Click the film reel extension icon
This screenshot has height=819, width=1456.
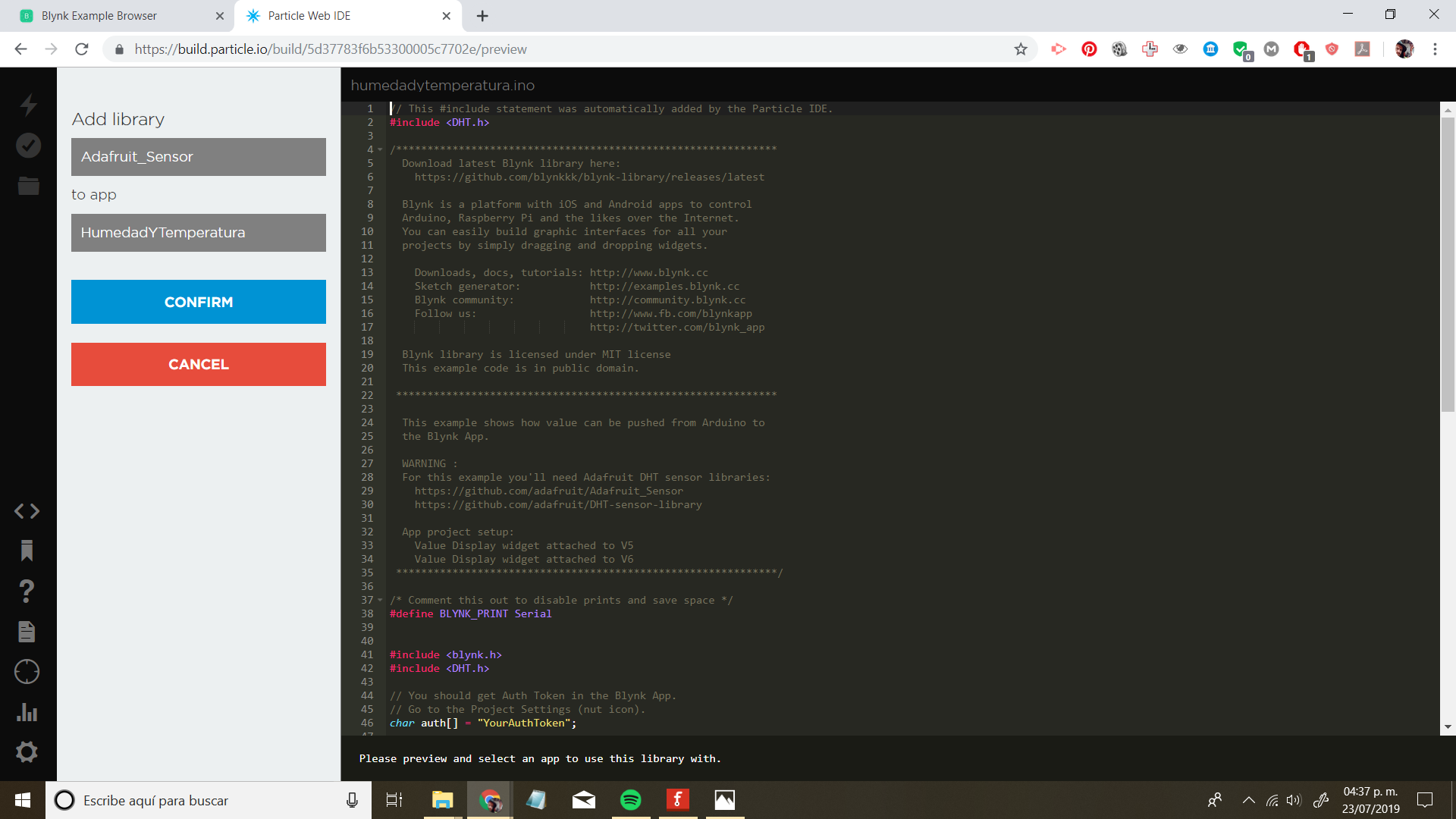1119,49
